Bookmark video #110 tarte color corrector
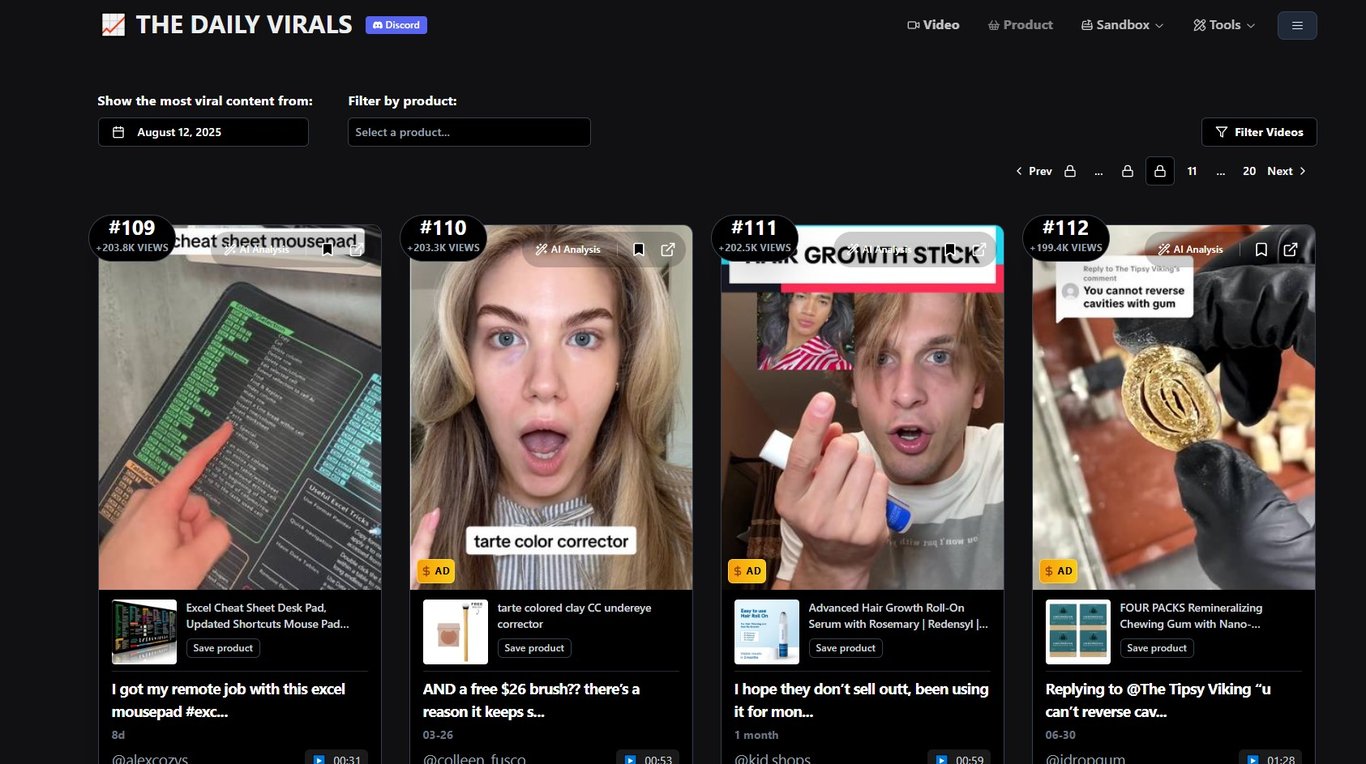Image resolution: width=1366 pixels, height=764 pixels. [638, 249]
